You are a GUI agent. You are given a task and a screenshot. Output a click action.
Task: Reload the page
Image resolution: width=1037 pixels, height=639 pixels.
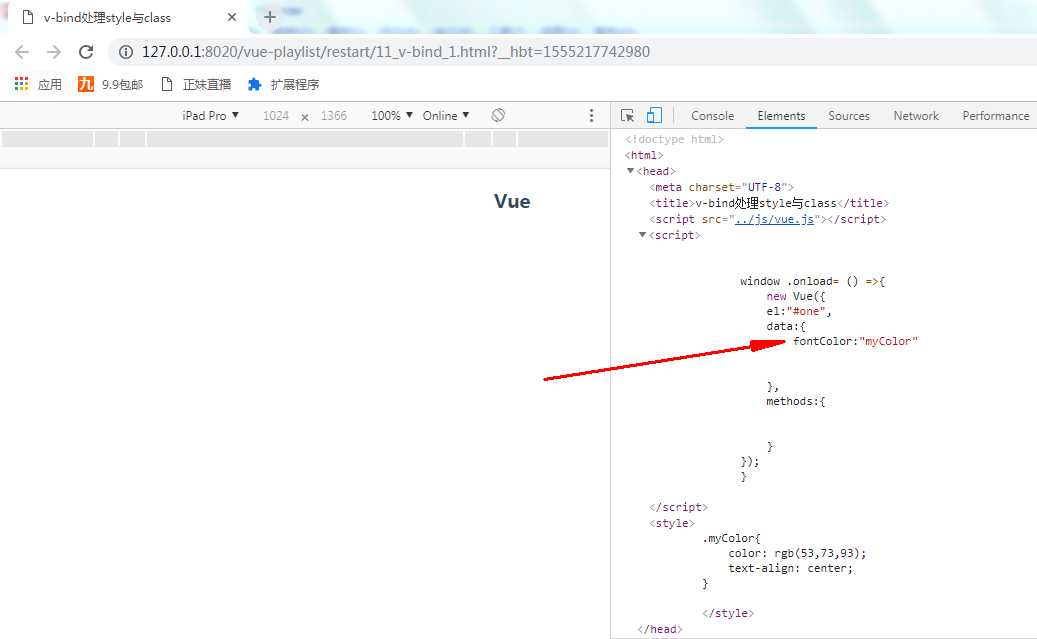click(86, 52)
